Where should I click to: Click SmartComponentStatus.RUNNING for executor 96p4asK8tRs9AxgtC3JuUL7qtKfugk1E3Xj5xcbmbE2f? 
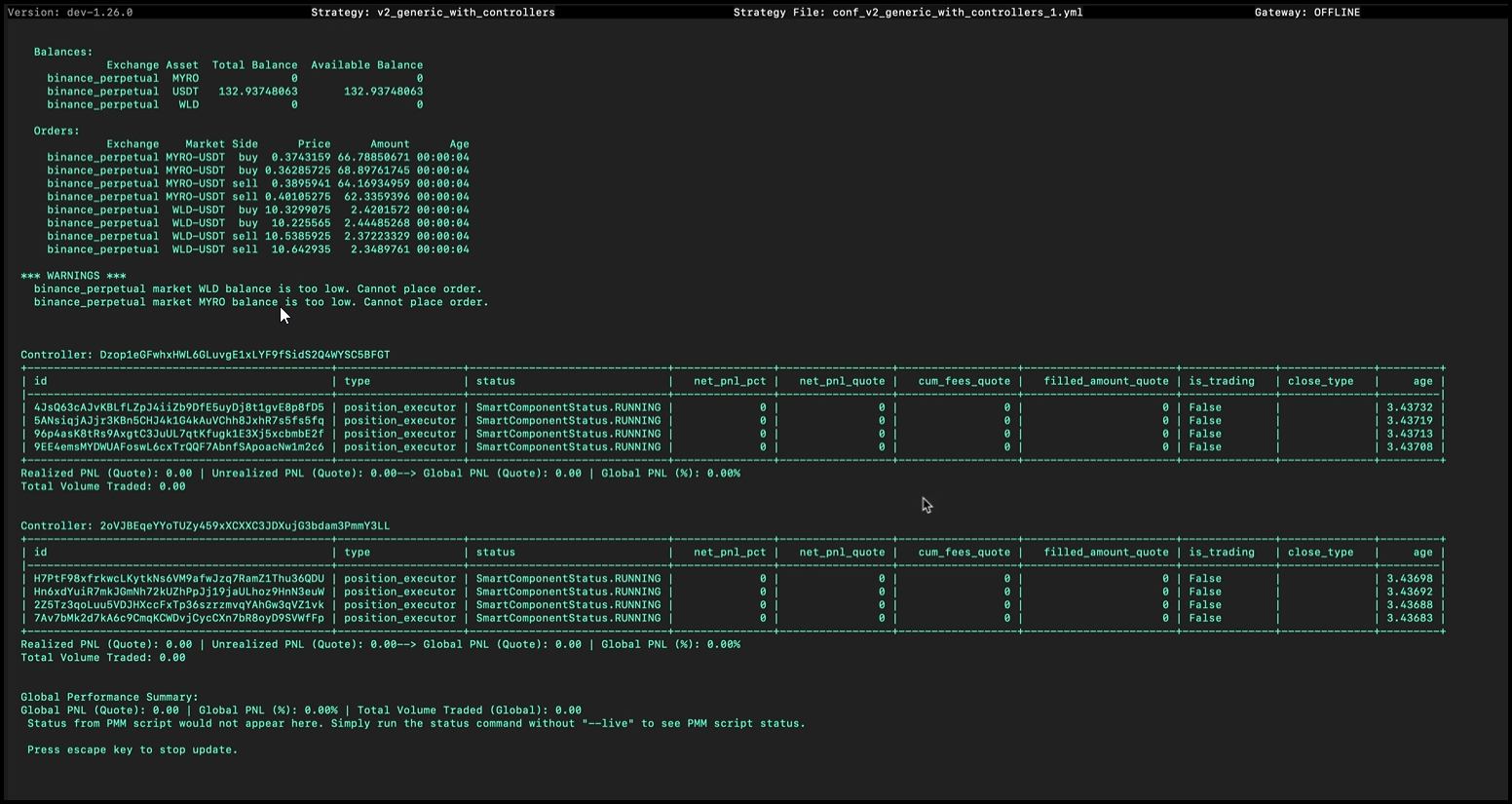click(x=571, y=433)
